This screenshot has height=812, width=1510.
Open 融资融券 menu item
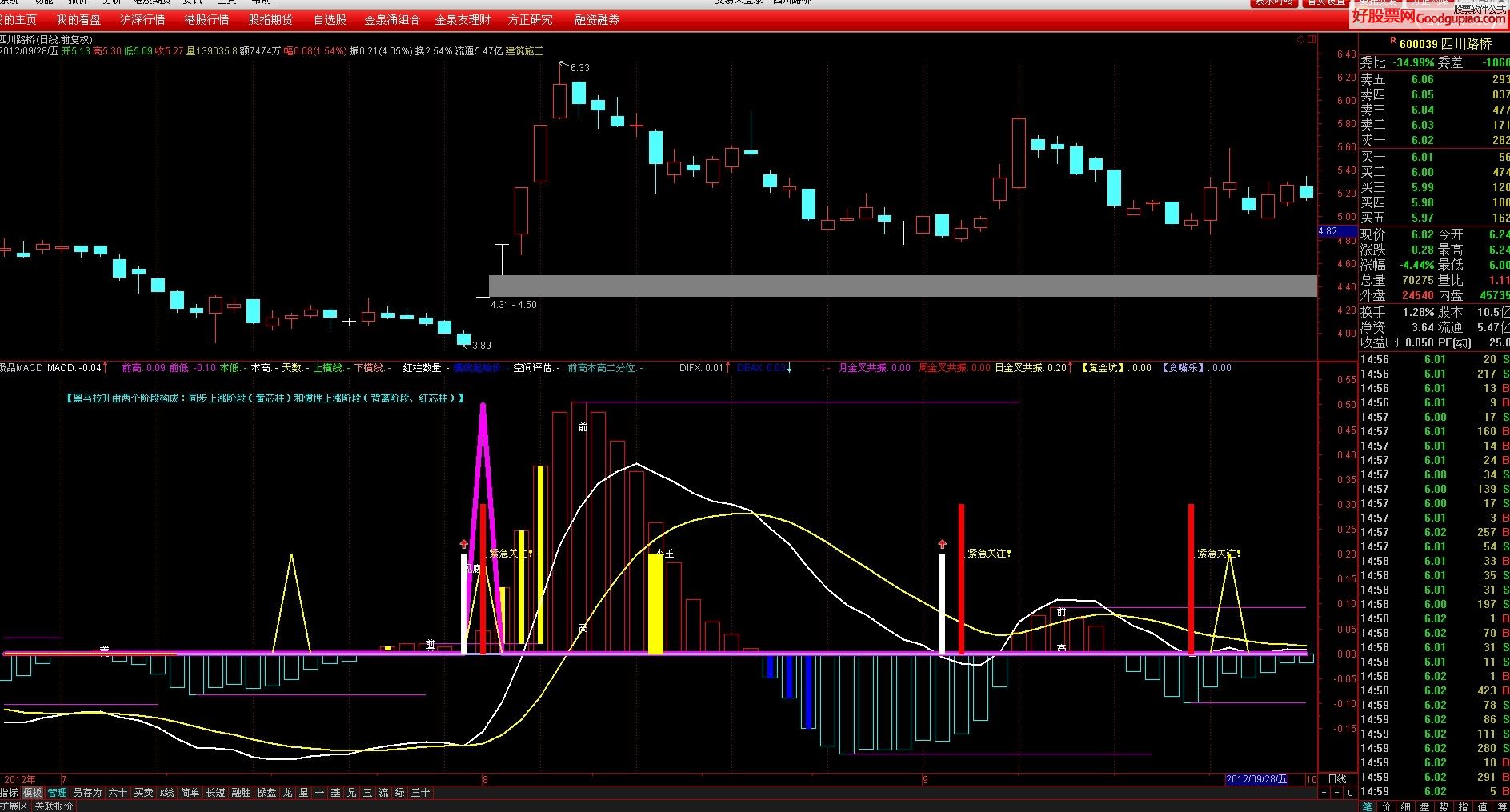point(597,19)
